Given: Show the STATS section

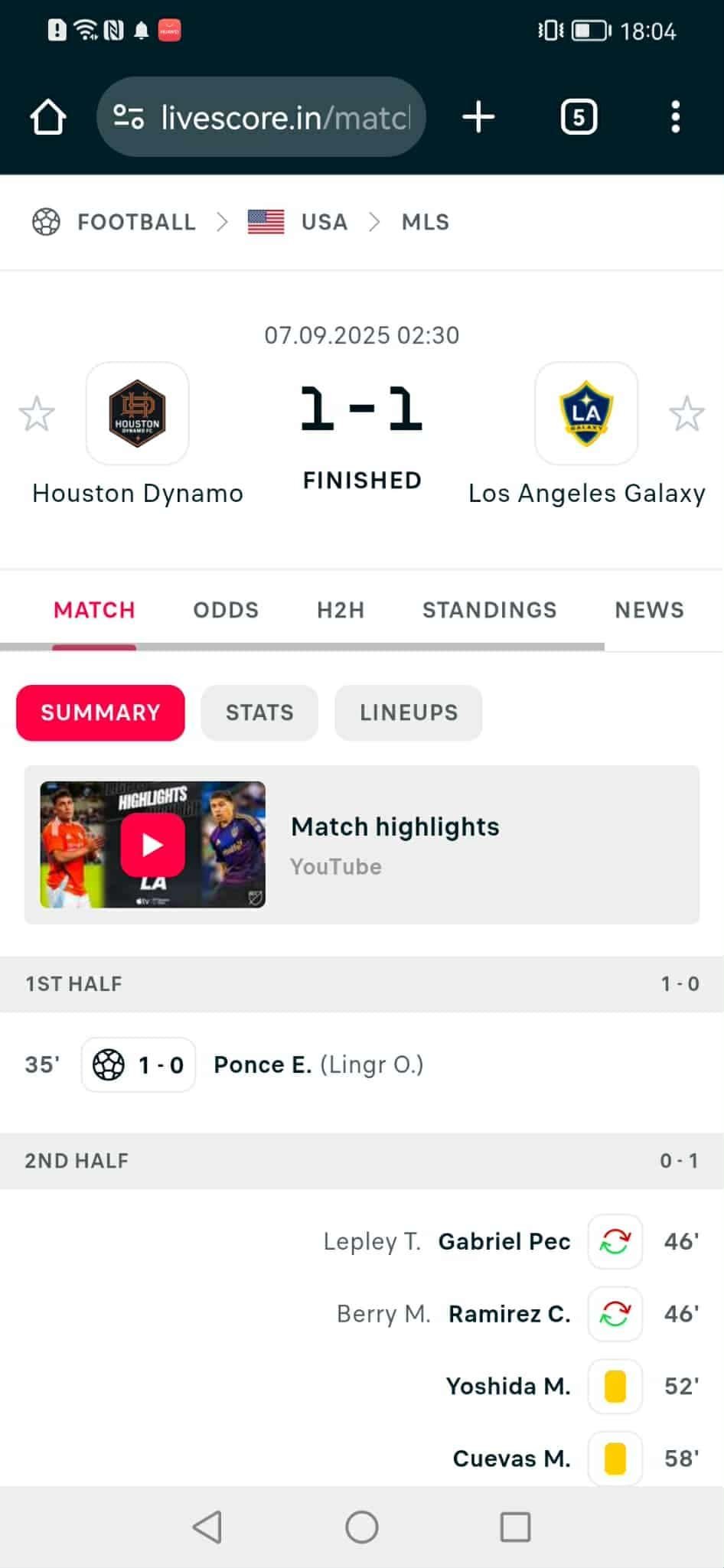Looking at the screenshot, I should tap(259, 712).
